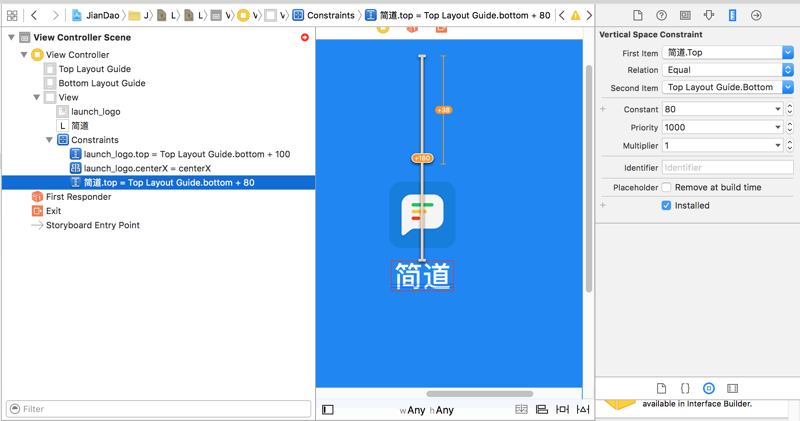This screenshot has width=800, height=421.
Task: Click the +38 constraint badge on canvas
Action: 443,110
